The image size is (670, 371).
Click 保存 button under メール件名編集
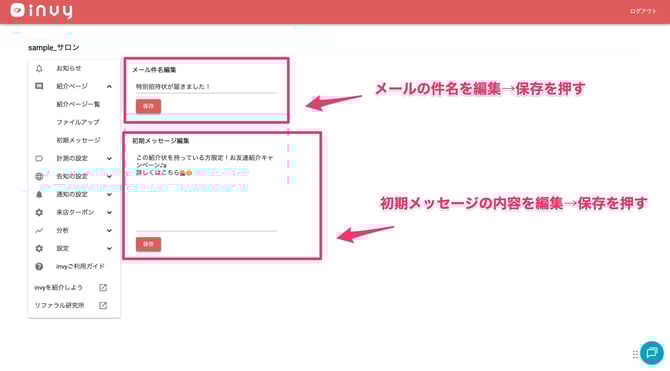148,106
